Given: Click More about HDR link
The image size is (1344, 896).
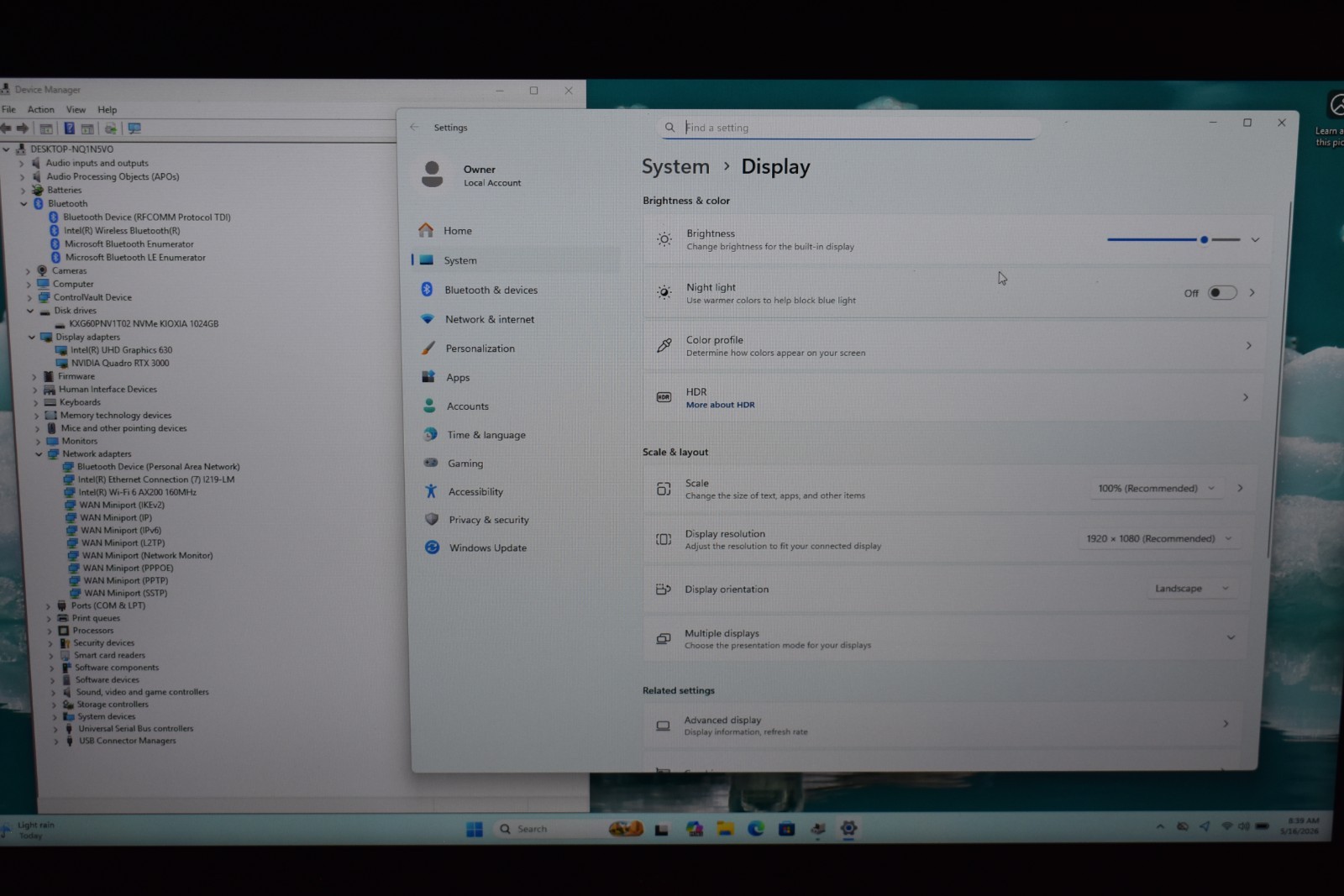Looking at the screenshot, I should coord(720,405).
